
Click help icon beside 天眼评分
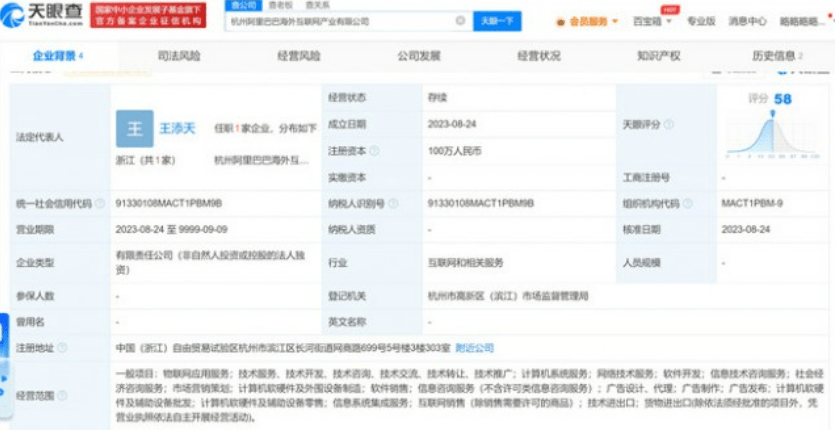point(668,125)
